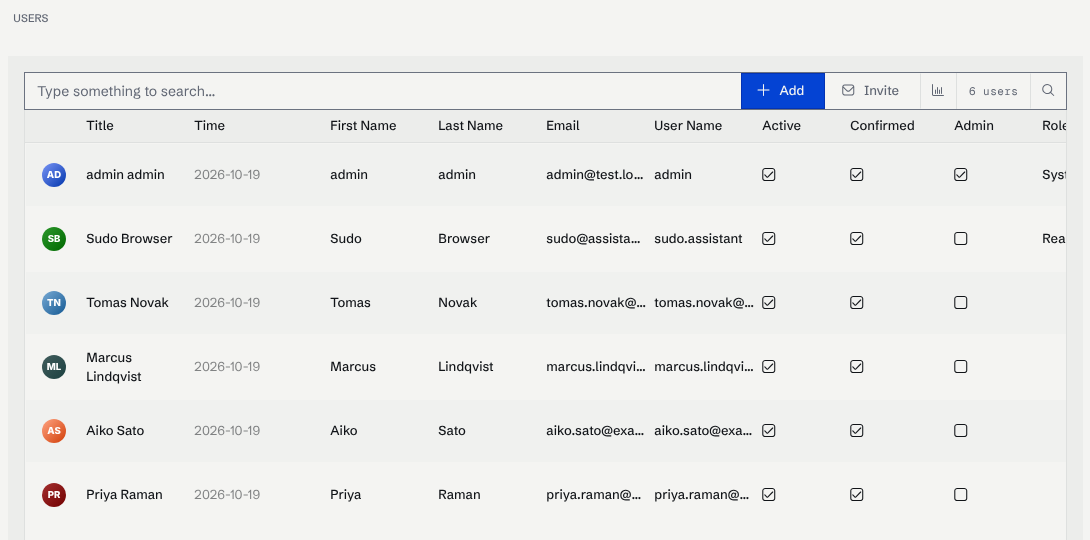Toggle Active checkbox for Aiko Sato
The image size is (1090, 540).
click(x=769, y=431)
